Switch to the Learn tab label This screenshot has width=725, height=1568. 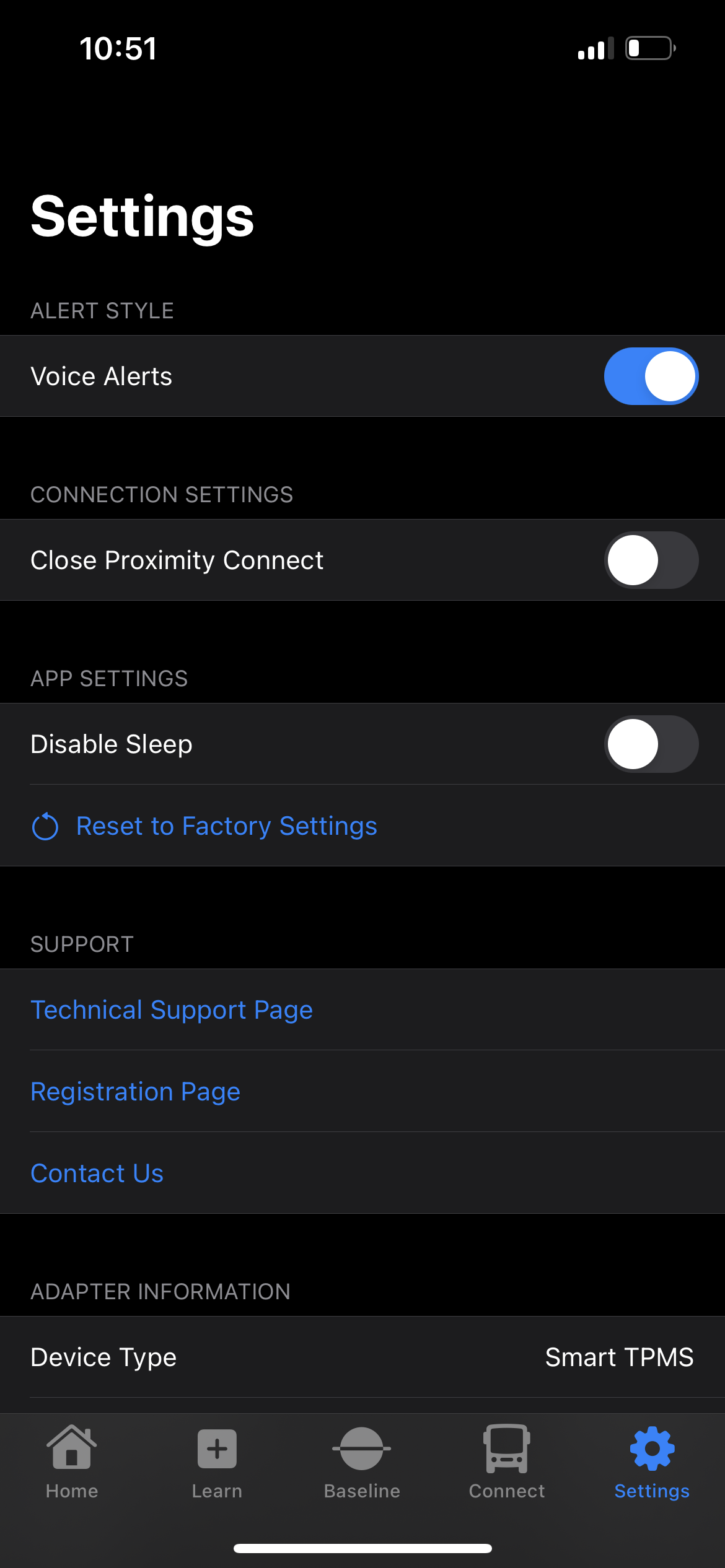[217, 1491]
